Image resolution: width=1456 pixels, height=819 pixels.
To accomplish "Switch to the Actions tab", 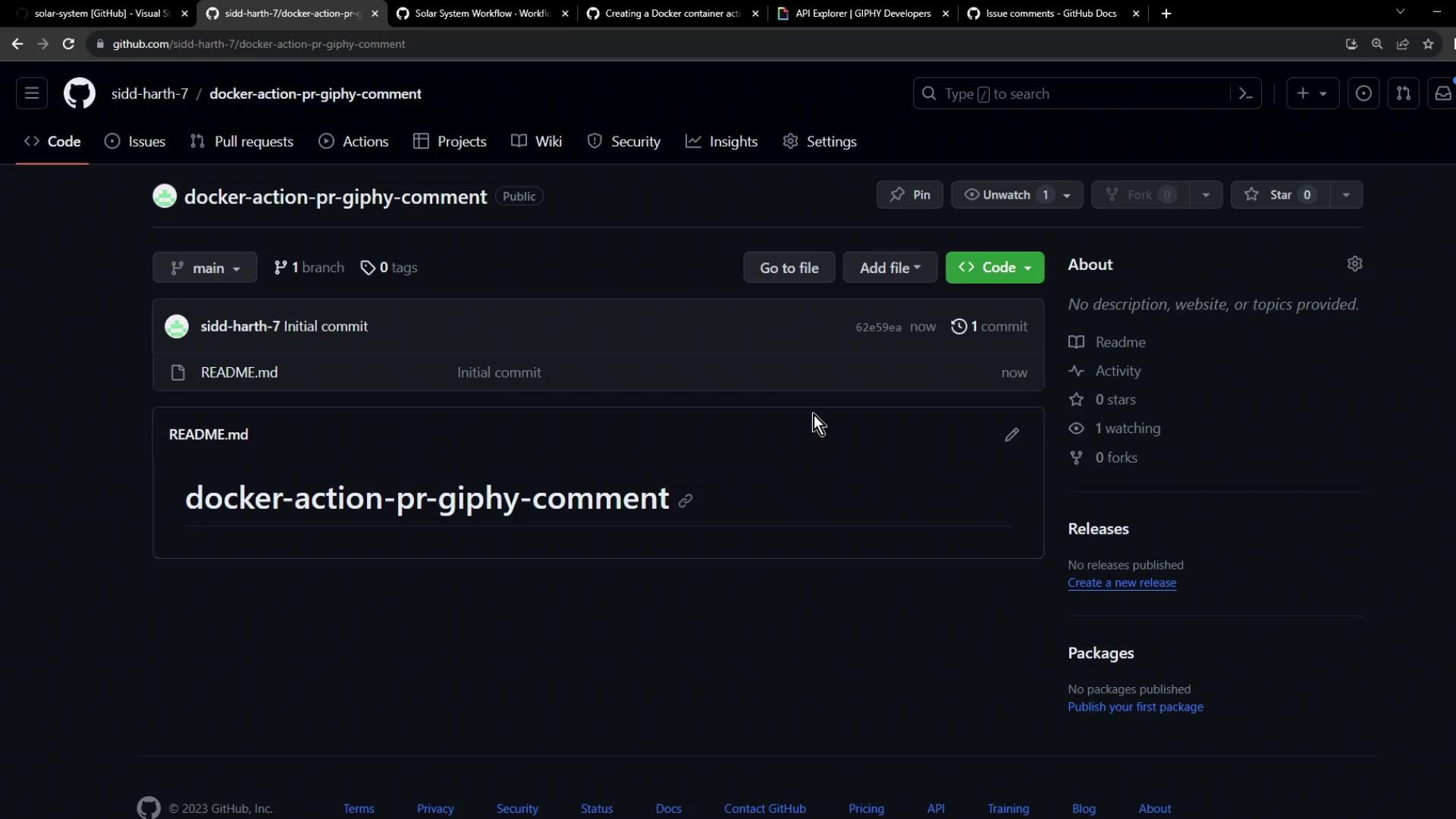I will click(353, 142).
